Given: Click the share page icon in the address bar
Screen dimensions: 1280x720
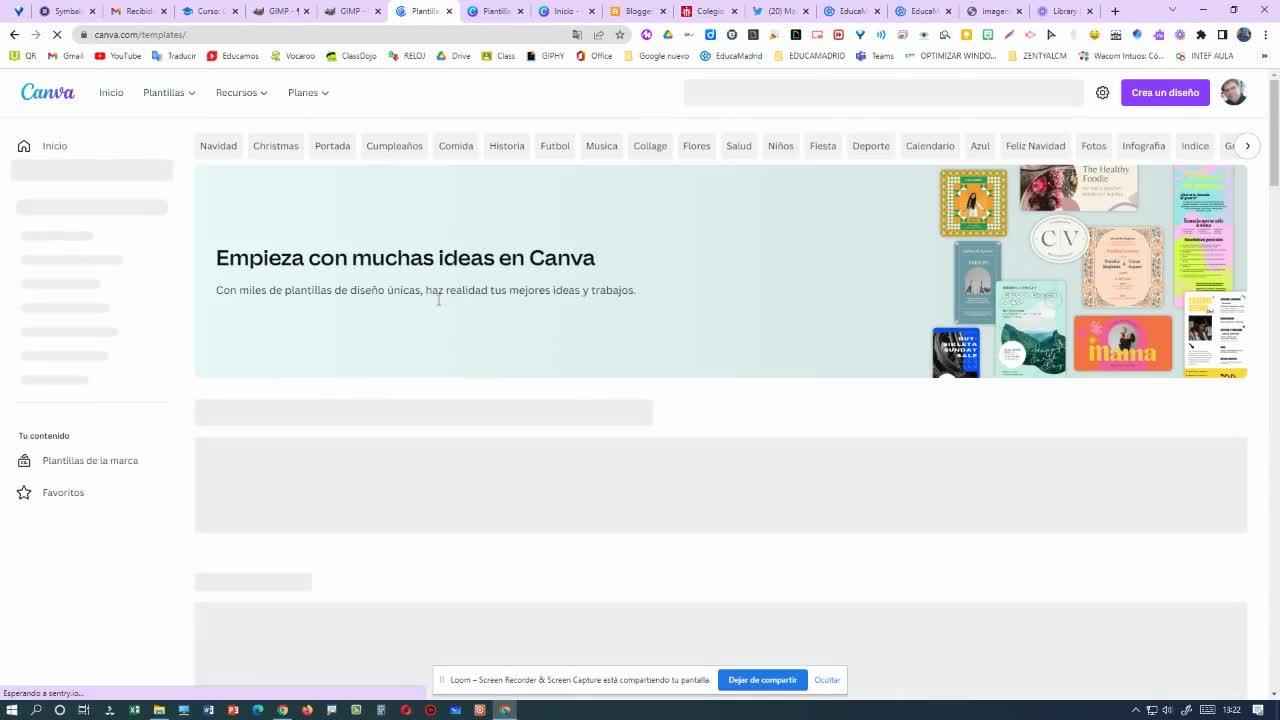Looking at the screenshot, I should [x=598, y=34].
